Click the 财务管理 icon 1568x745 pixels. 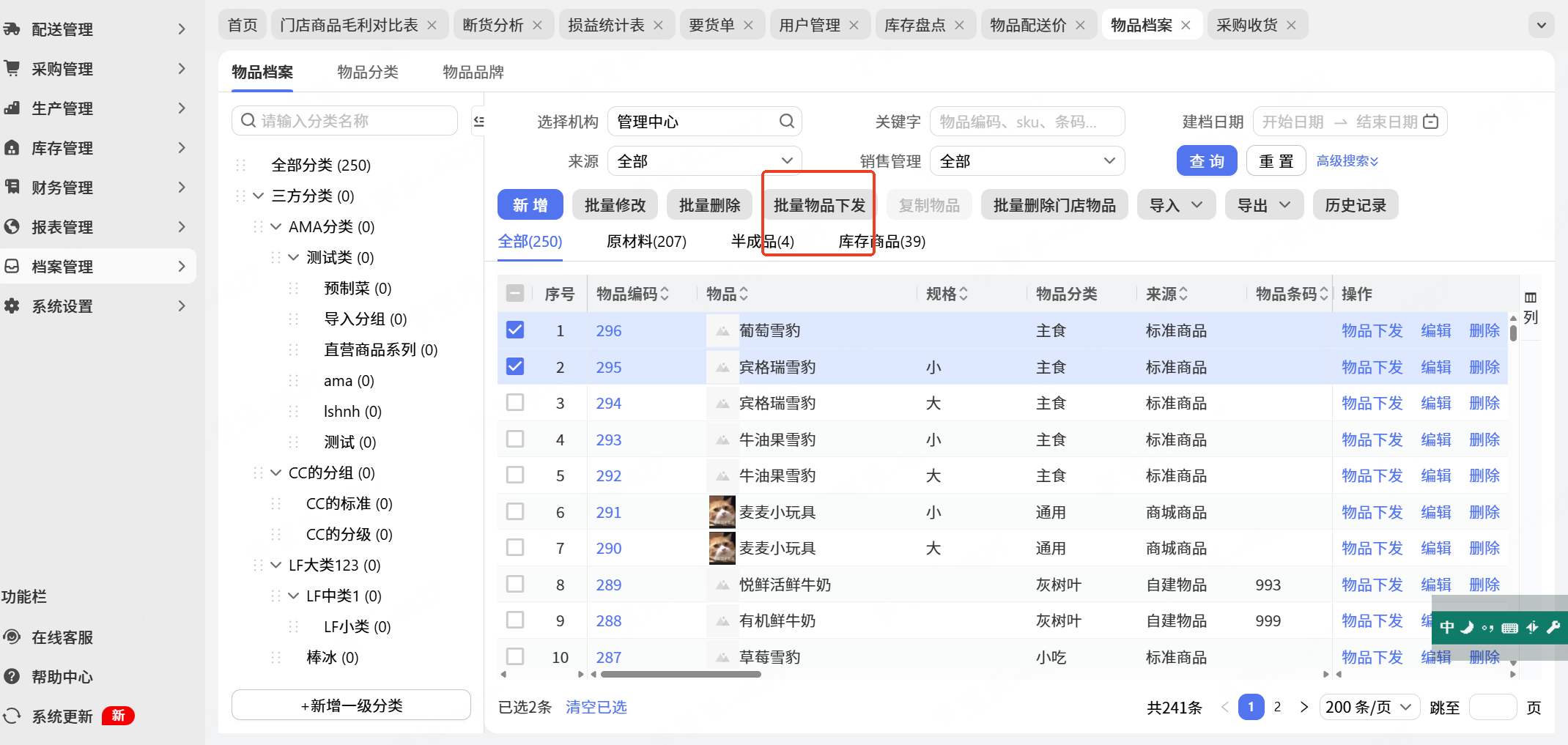(x=12, y=188)
